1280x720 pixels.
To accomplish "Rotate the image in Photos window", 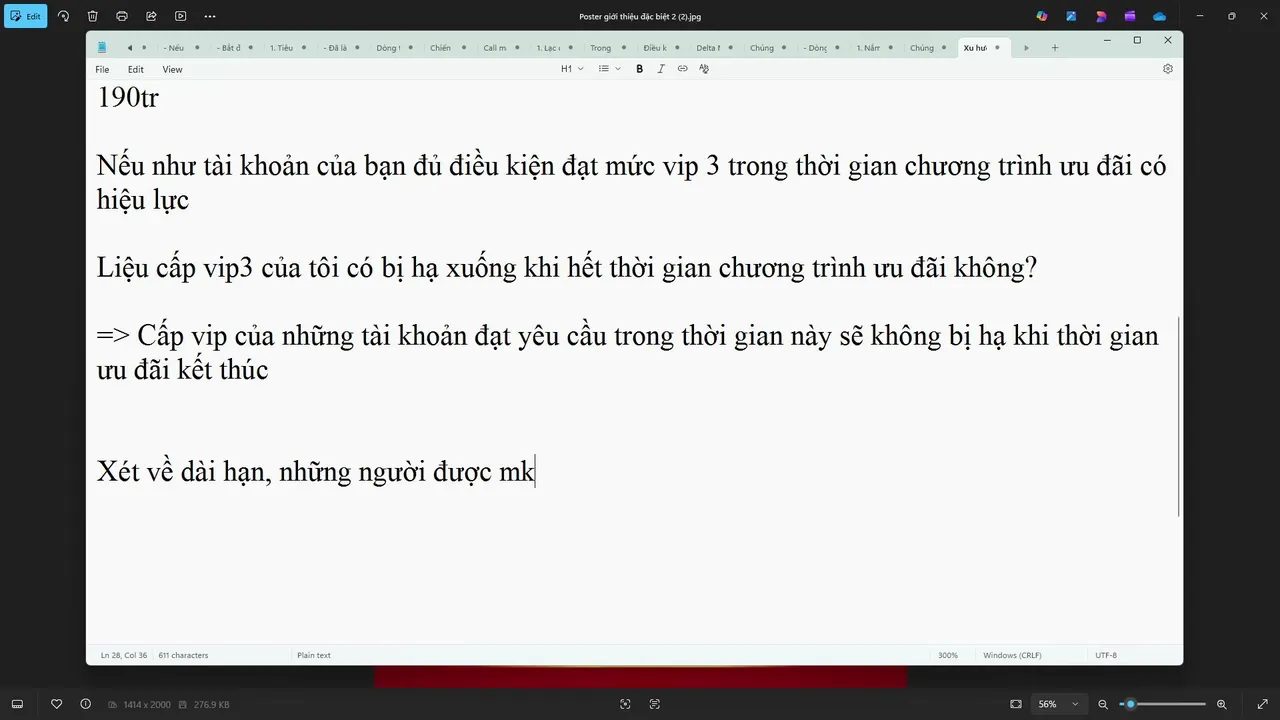I will coord(63,16).
